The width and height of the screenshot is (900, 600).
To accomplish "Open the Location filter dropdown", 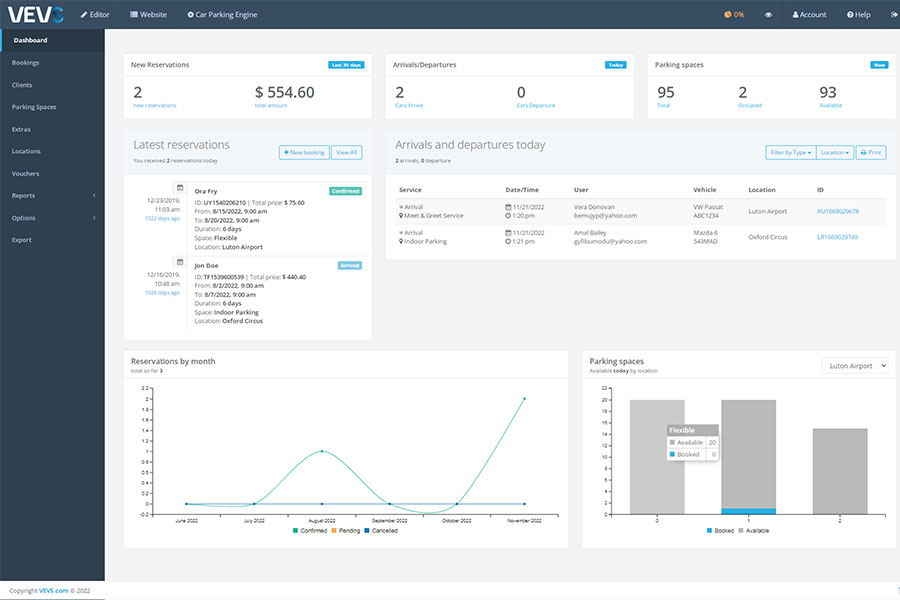I will tap(835, 153).
